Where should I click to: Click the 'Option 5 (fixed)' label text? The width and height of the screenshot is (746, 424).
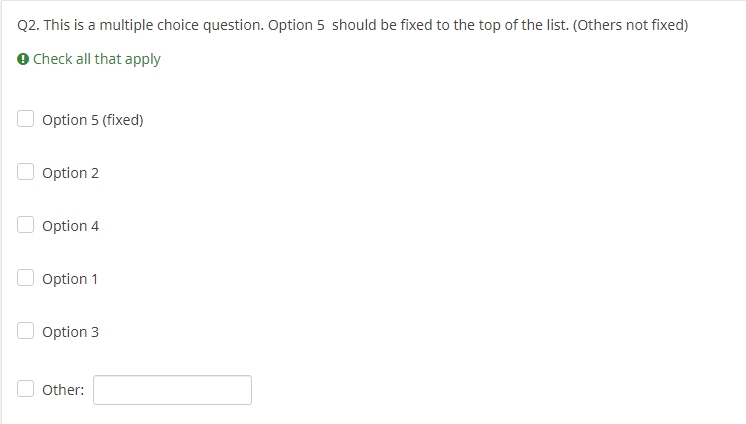point(92,120)
